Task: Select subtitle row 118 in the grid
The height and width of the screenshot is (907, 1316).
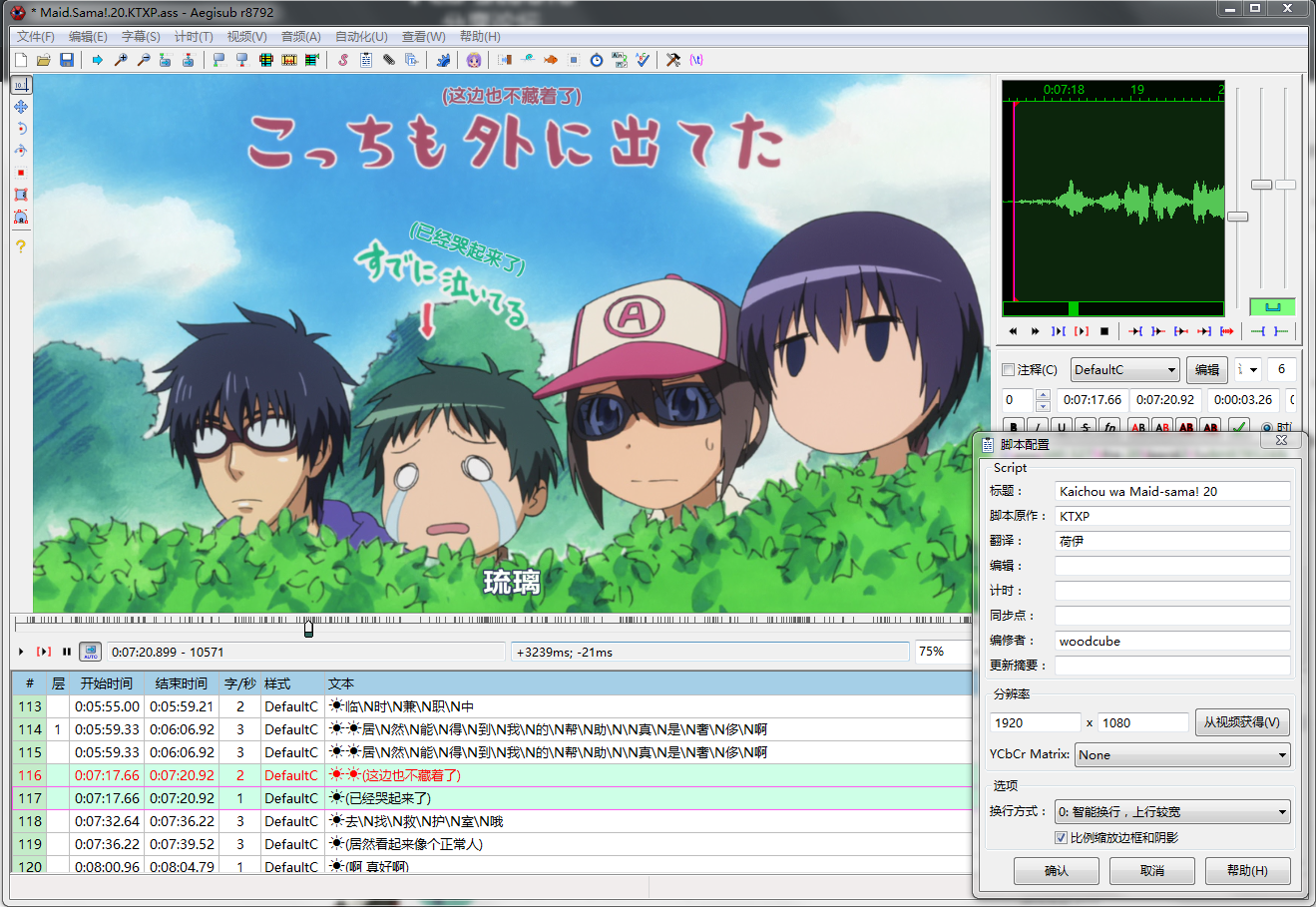Action: (x=492, y=821)
